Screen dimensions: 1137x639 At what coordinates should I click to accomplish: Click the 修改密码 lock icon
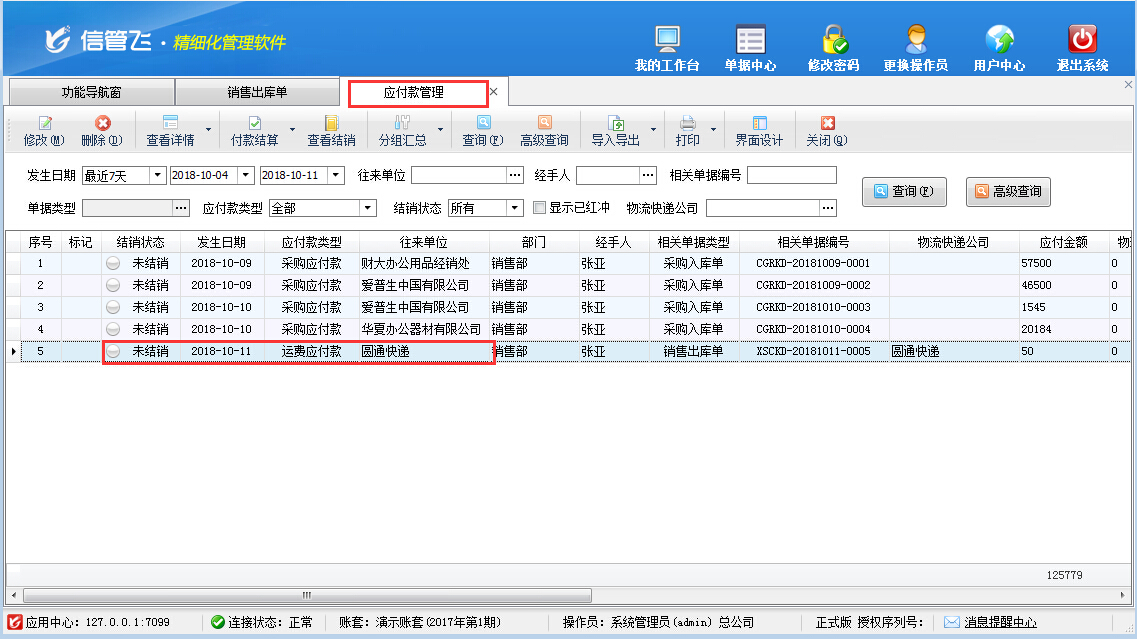click(834, 41)
